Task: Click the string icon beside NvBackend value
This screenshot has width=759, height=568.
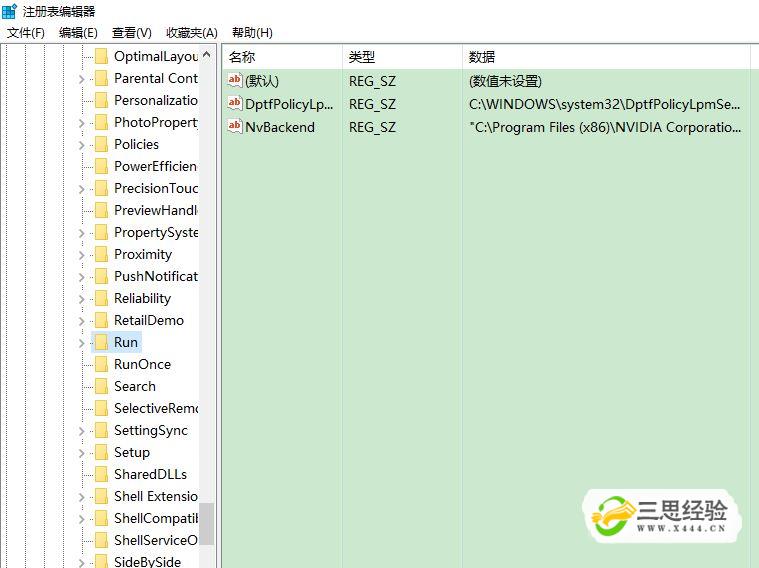Action: [235, 127]
